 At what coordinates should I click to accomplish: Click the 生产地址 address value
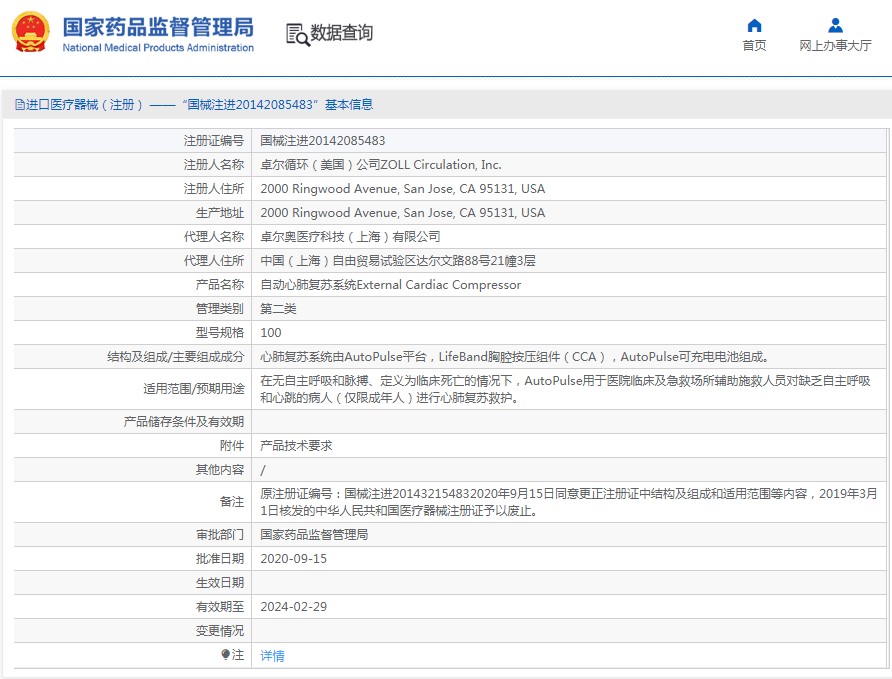(x=403, y=213)
